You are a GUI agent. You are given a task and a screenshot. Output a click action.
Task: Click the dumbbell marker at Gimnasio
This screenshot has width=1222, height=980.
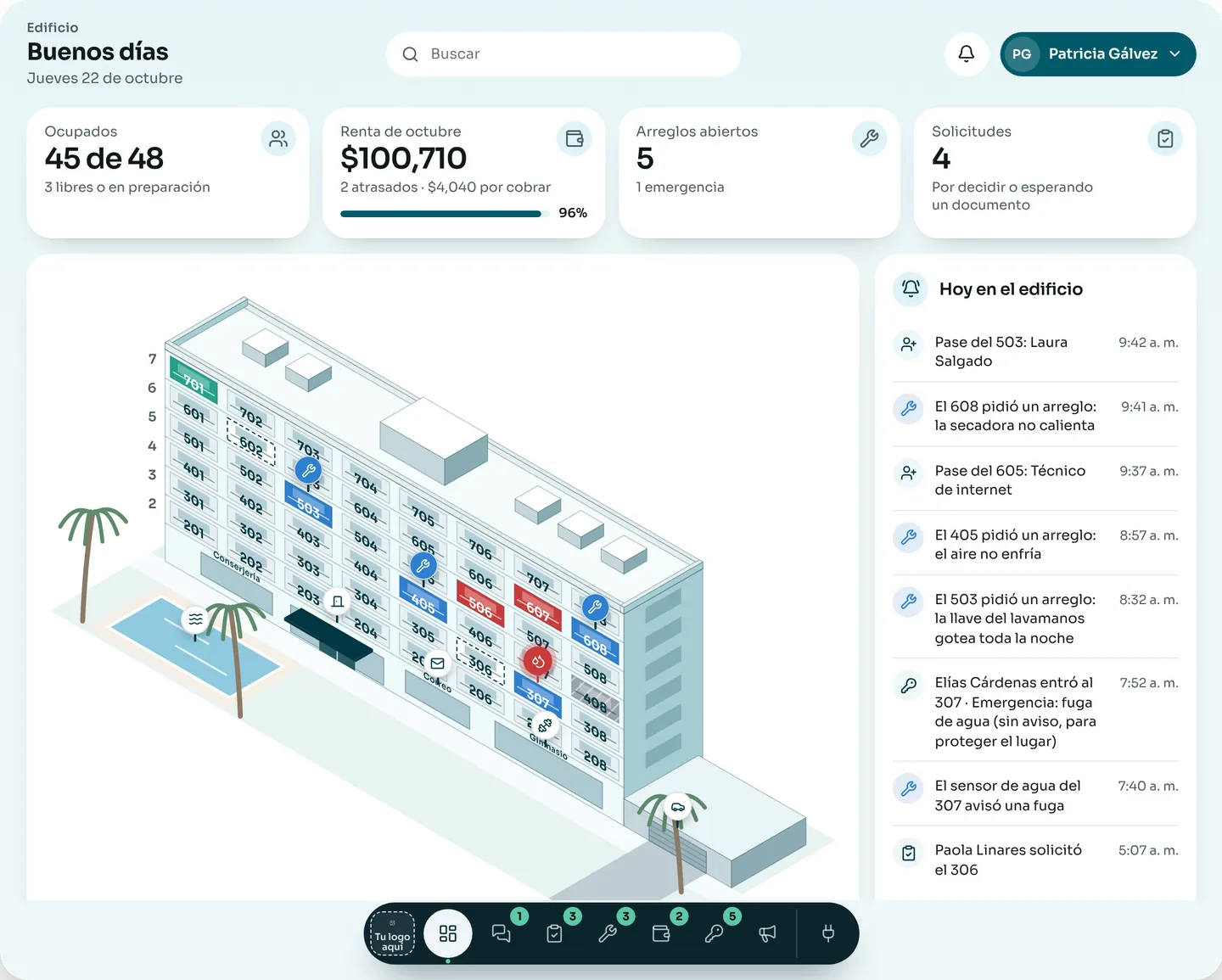point(545,725)
